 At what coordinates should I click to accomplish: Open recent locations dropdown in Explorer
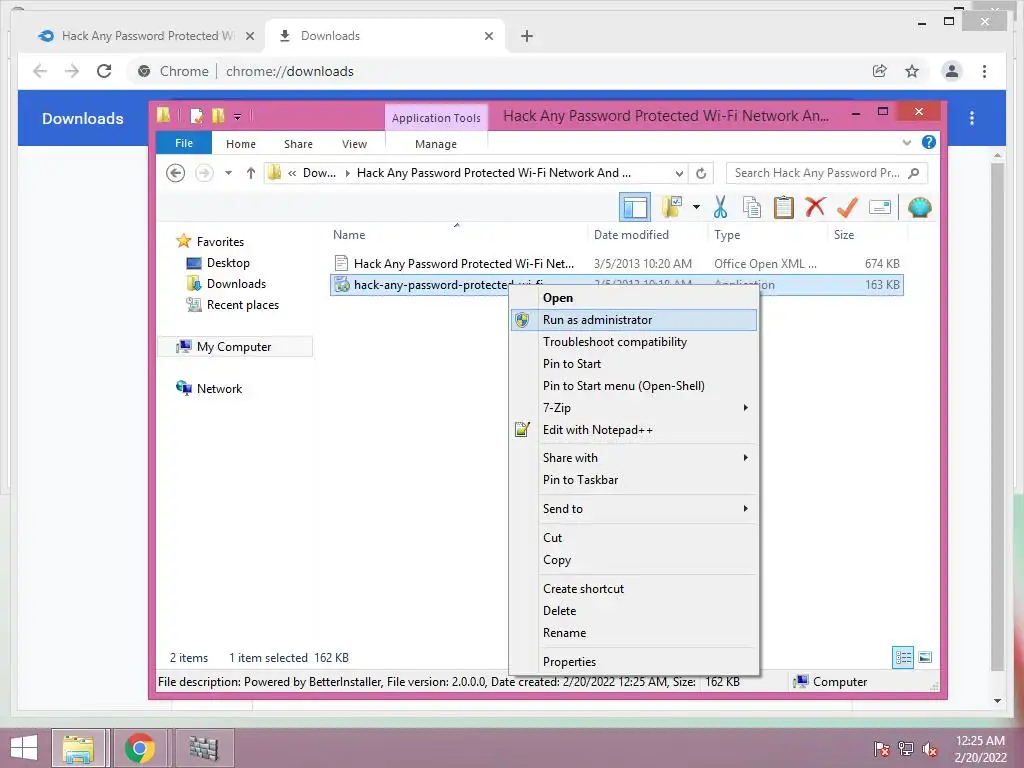(x=229, y=173)
